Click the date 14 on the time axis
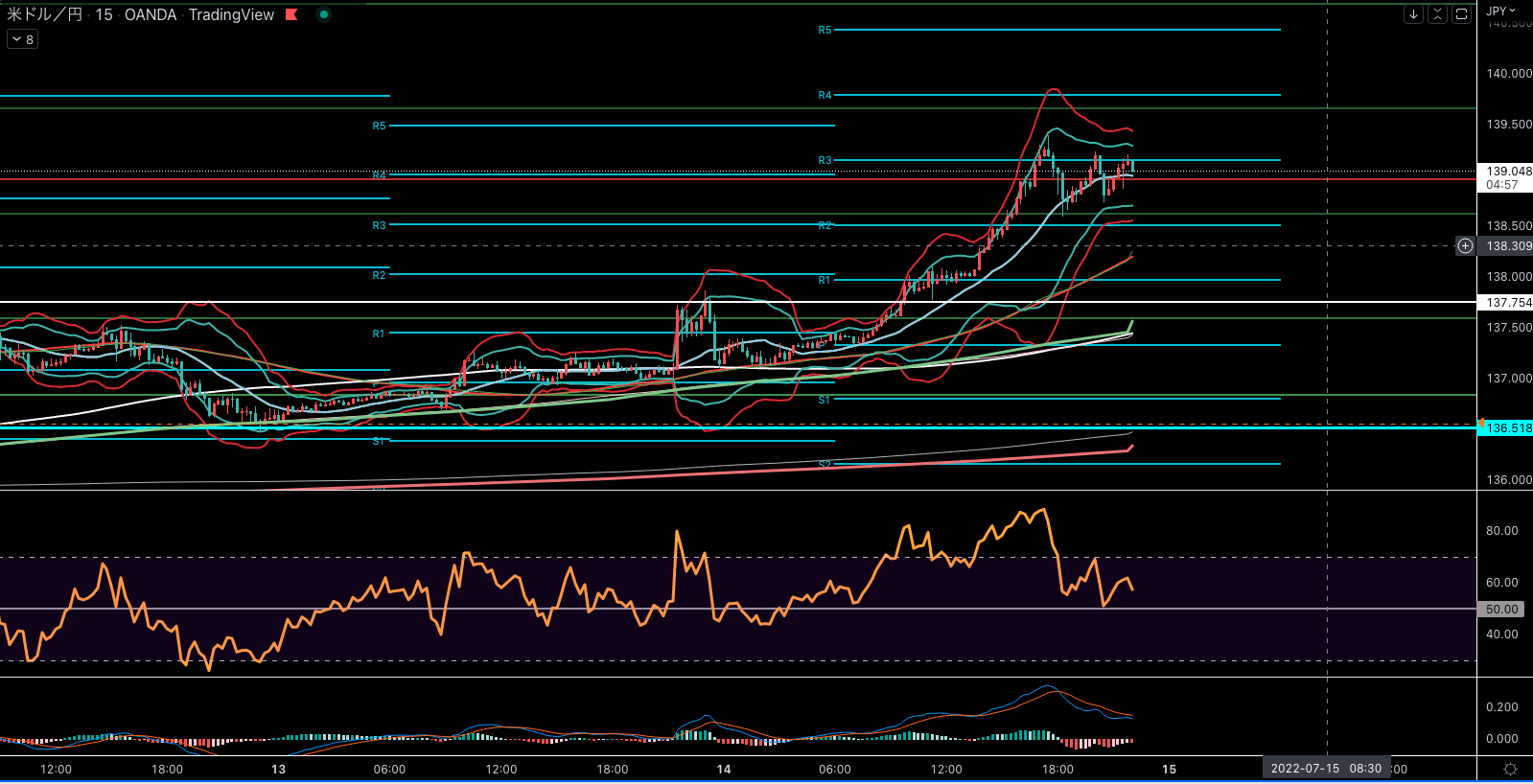The image size is (1533, 784). [724, 770]
